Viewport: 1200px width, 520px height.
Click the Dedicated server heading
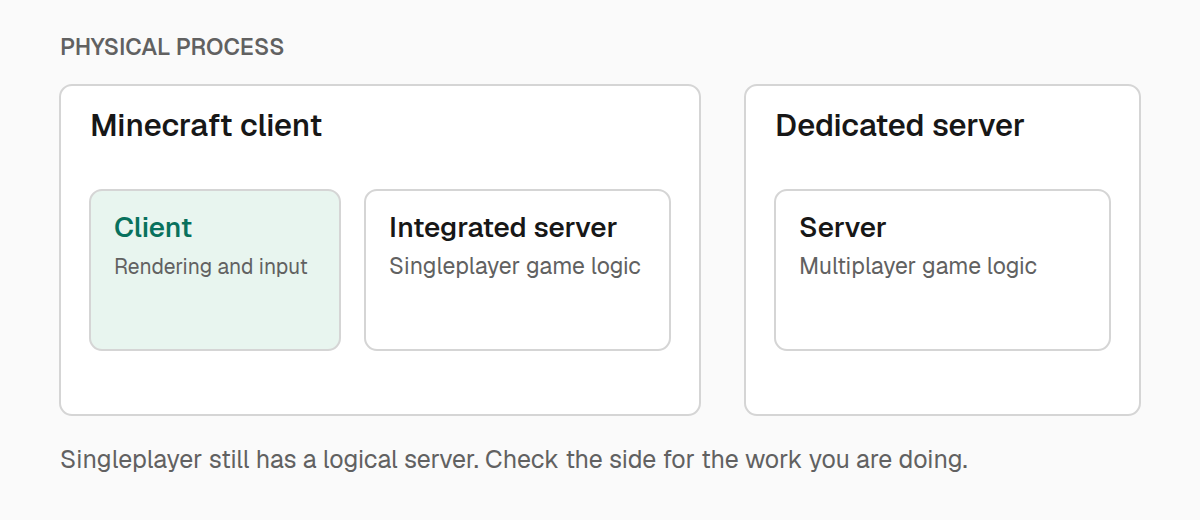[900, 126]
